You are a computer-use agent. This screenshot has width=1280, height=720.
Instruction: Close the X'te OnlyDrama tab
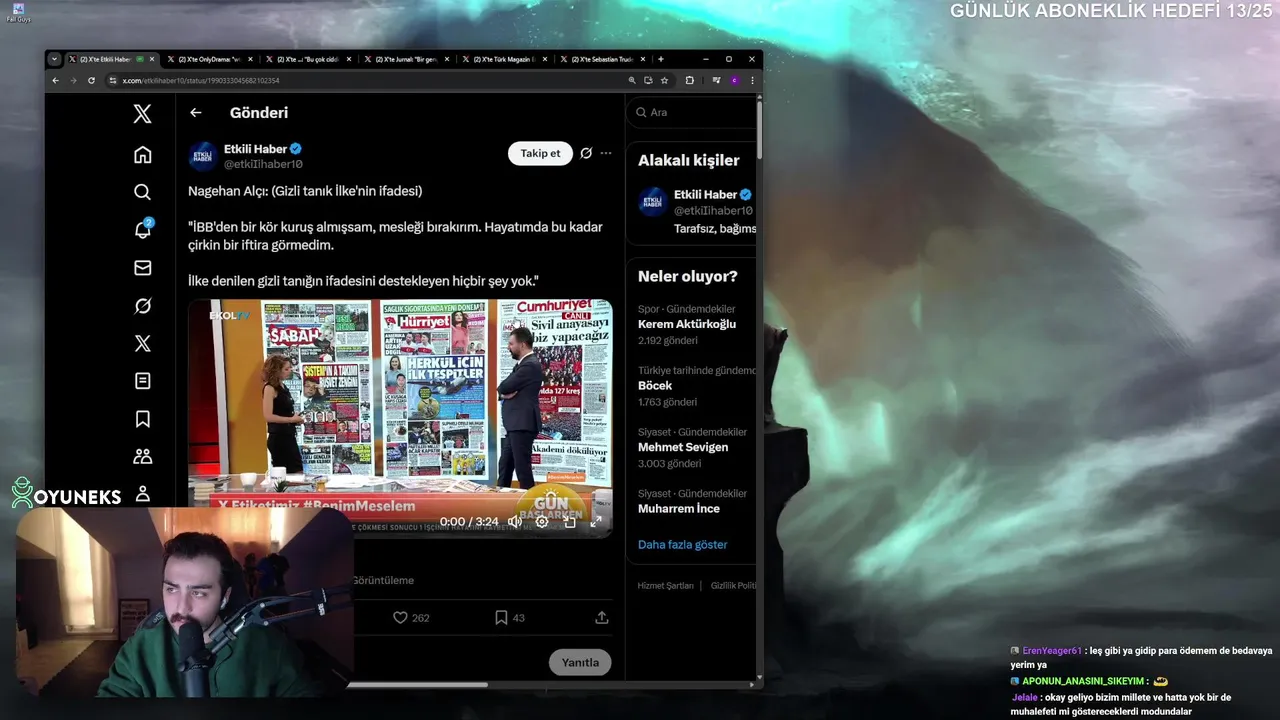click(x=250, y=59)
